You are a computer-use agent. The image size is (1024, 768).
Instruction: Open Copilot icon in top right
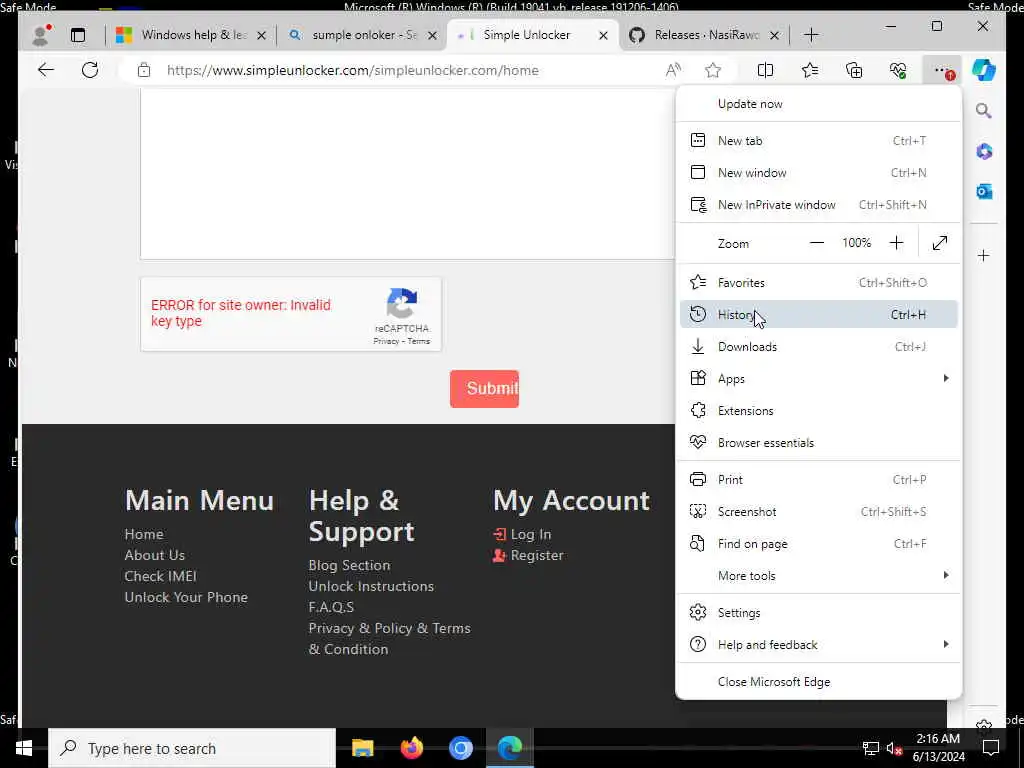(984, 70)
